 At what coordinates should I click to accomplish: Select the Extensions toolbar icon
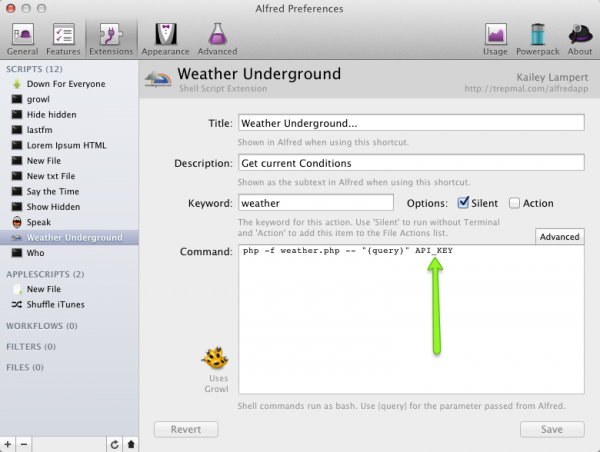click(111, 39)
